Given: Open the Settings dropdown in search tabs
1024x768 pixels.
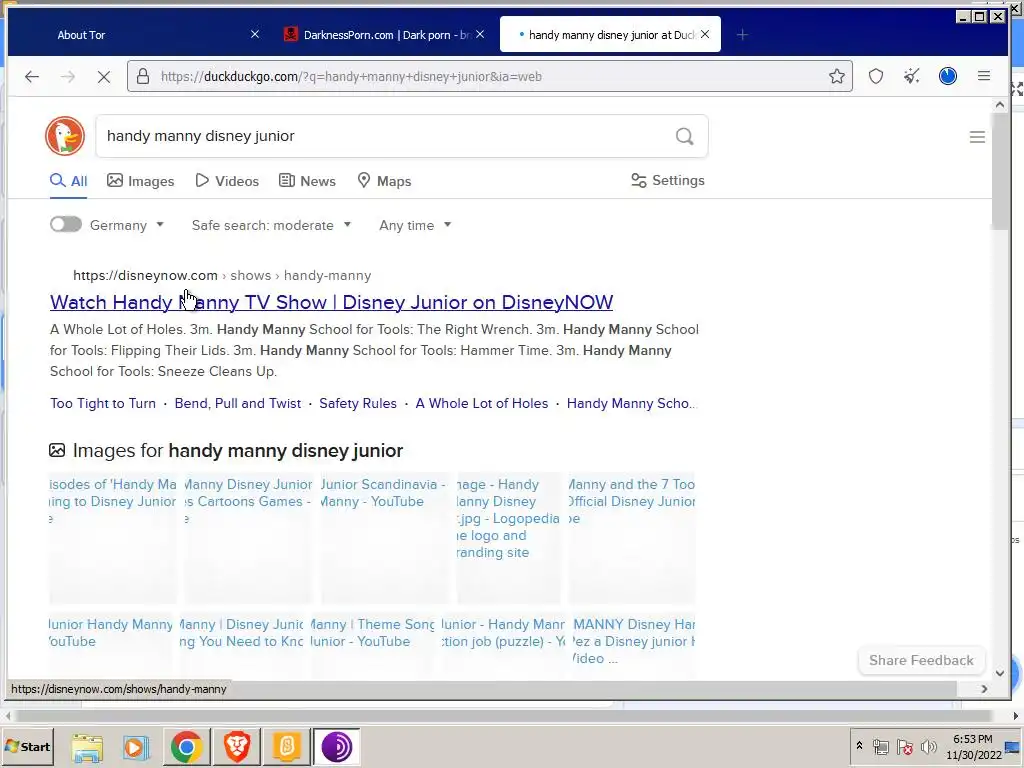Looking at the screenshot, I should tap(667, 180).
